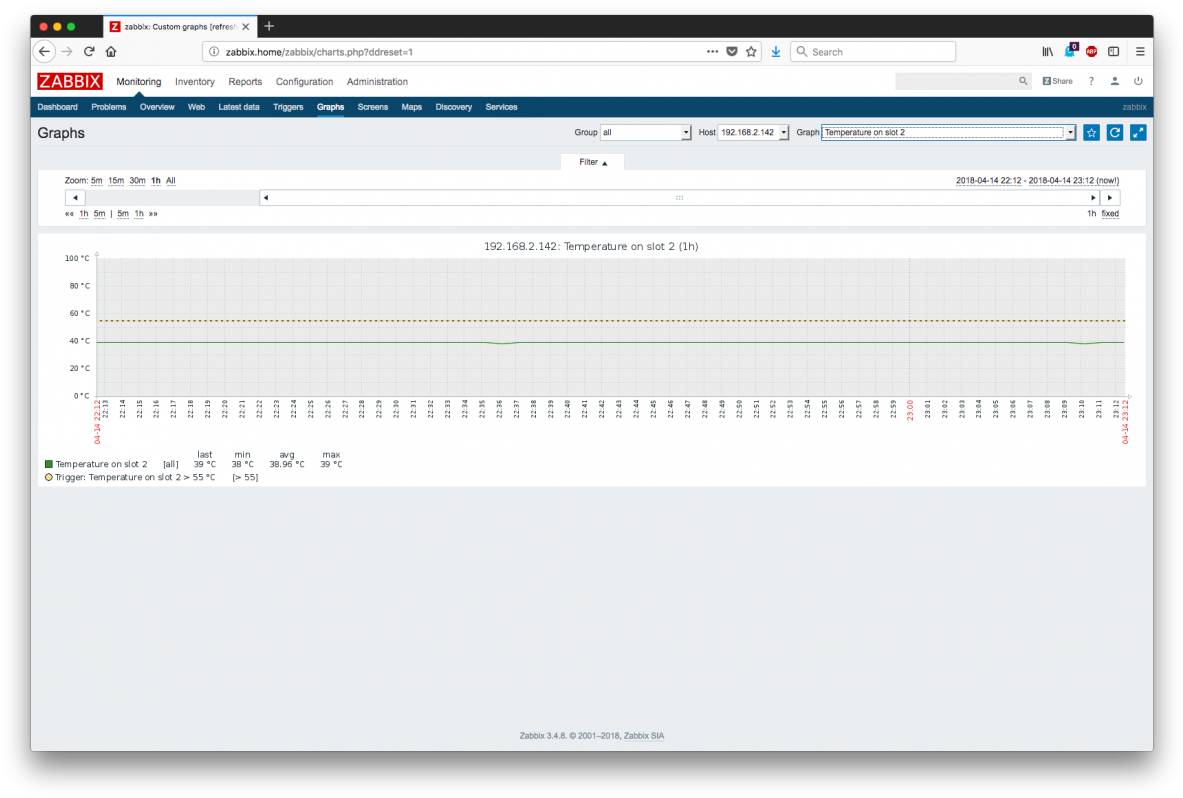The image size is (1183, 798).
Task: Open Zabbix help with the question mark icon
Action: (x=1090, y=81)
